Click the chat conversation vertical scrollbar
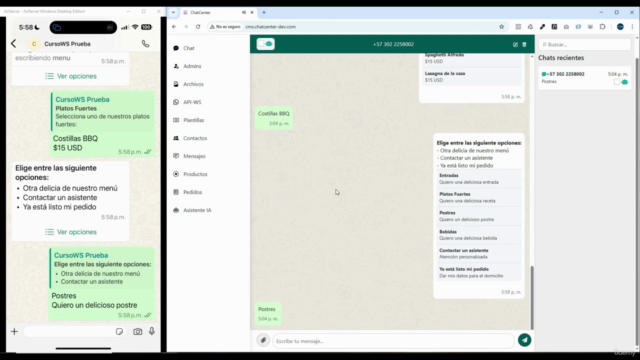The height and width of the screenshot is (360, 640). 532,297
